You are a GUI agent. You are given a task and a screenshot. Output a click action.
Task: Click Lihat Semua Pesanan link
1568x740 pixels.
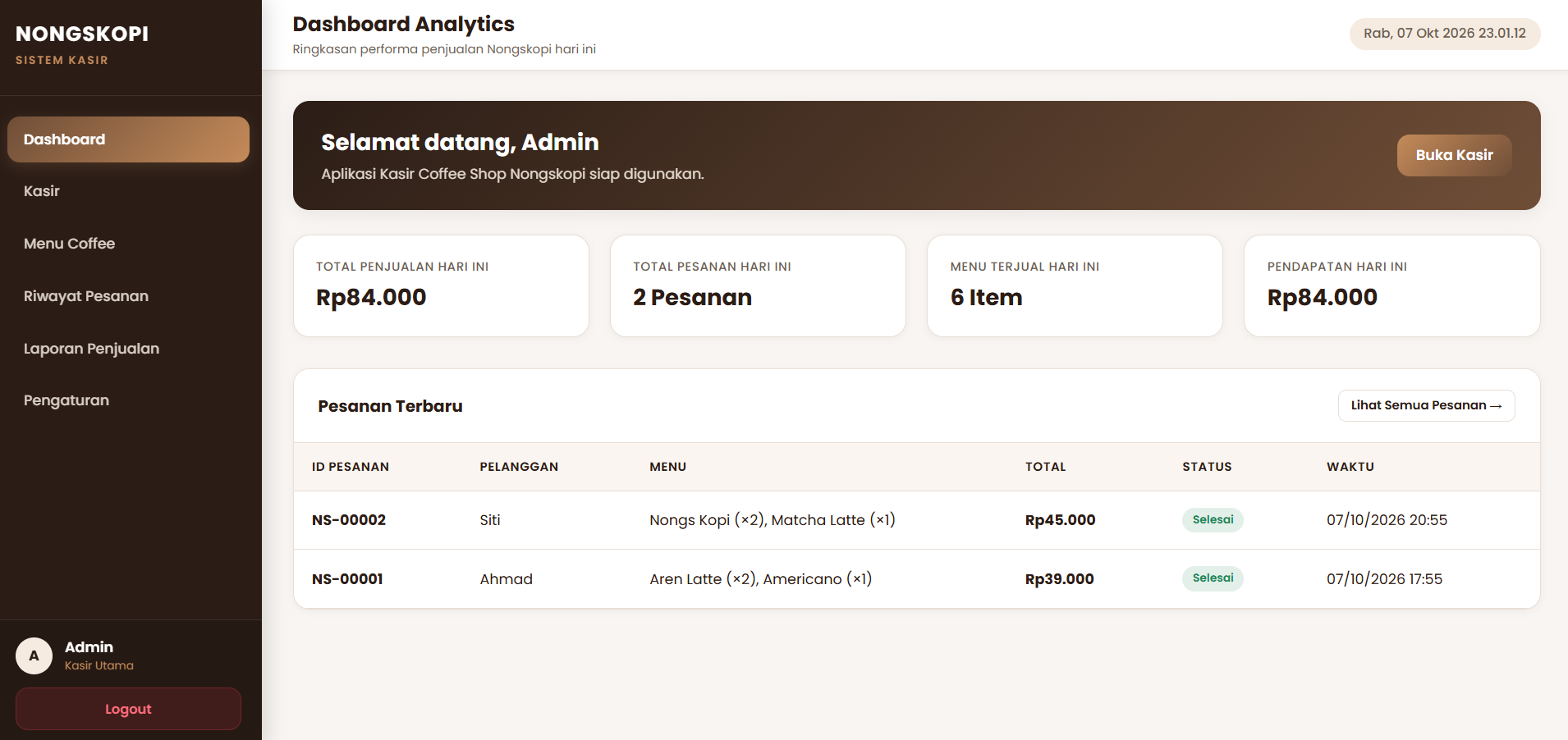(x=1426, y=405)
